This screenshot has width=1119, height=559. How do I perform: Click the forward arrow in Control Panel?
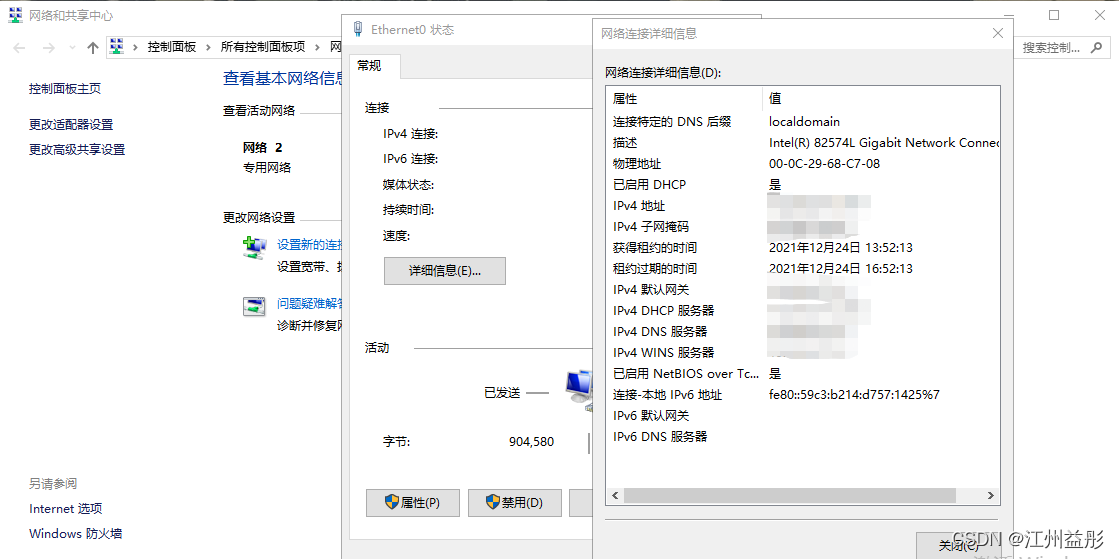49,48
